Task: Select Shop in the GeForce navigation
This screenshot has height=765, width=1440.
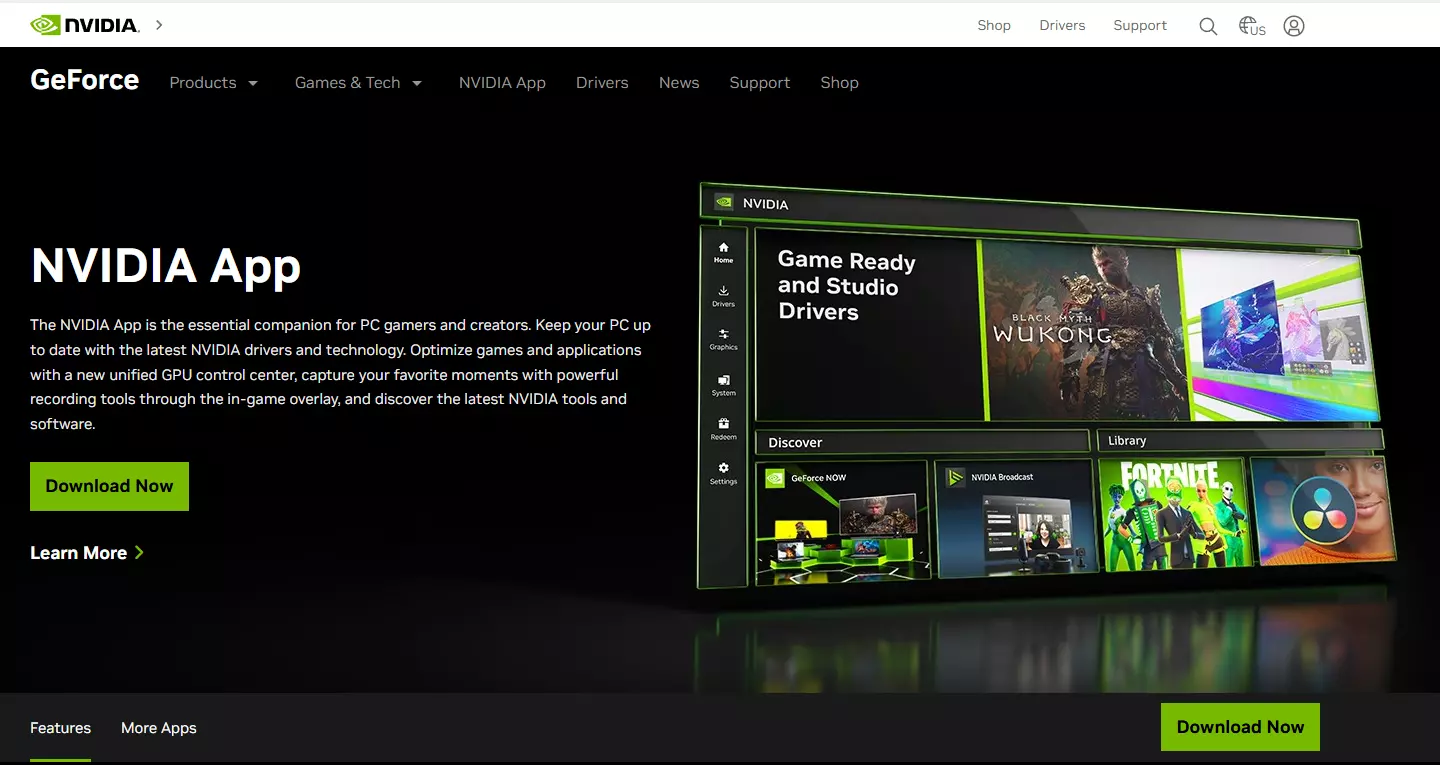Action: pos(839,83)
